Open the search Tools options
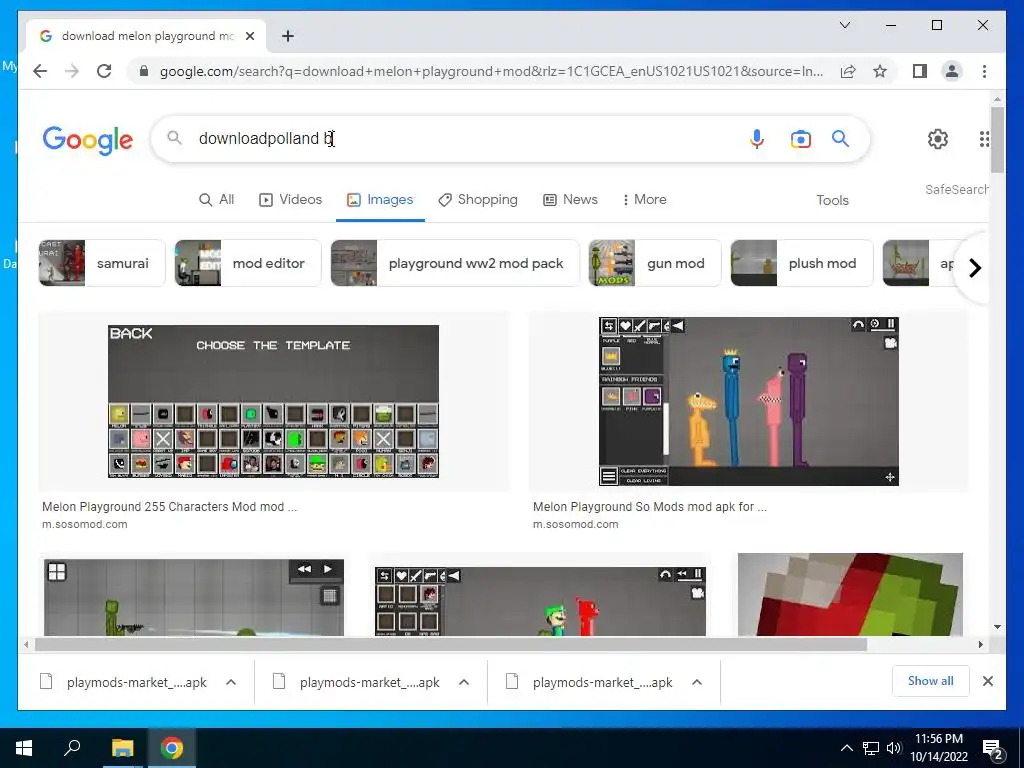Viewport: 1024px width, 768px height. tap(832, 200)
